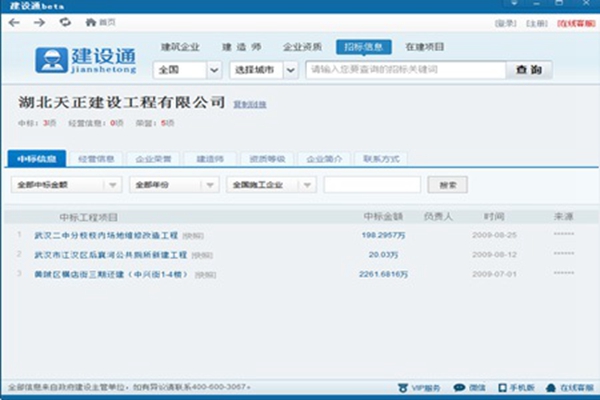This screenshot has width=600, height=400.
Task: Open the 全部中标金额 filter dropdown
Action: (67, 185)
